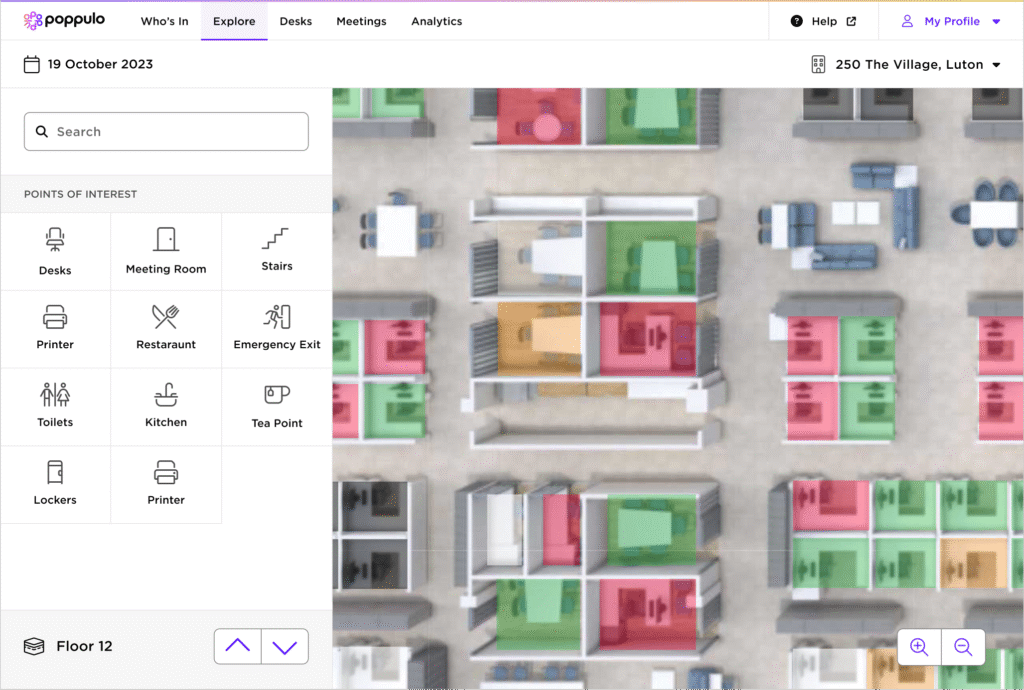Zoom in on the floor map
1024x690 pixels.
coord(919,647)
